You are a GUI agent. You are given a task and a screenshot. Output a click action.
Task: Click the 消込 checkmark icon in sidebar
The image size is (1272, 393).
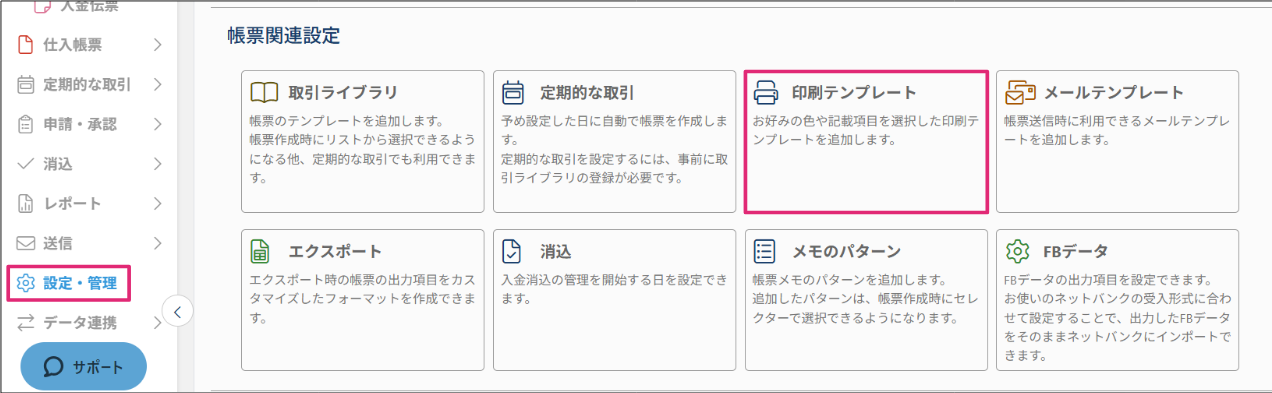[26, 164]
